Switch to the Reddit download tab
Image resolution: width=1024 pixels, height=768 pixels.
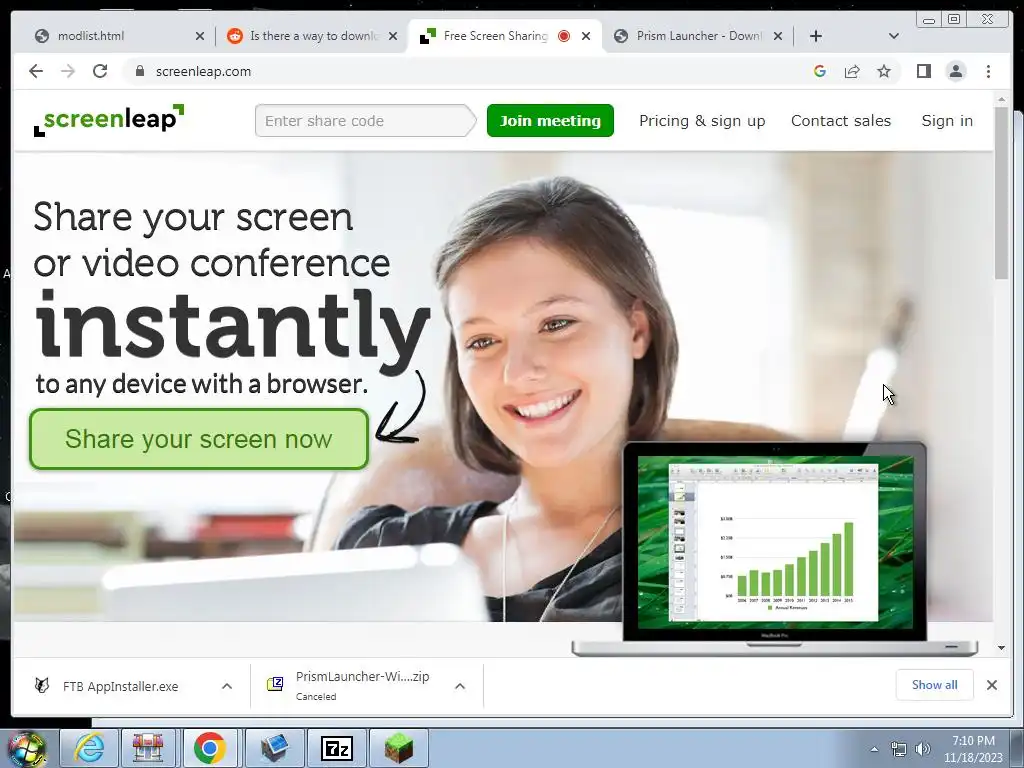coord(313,36)
